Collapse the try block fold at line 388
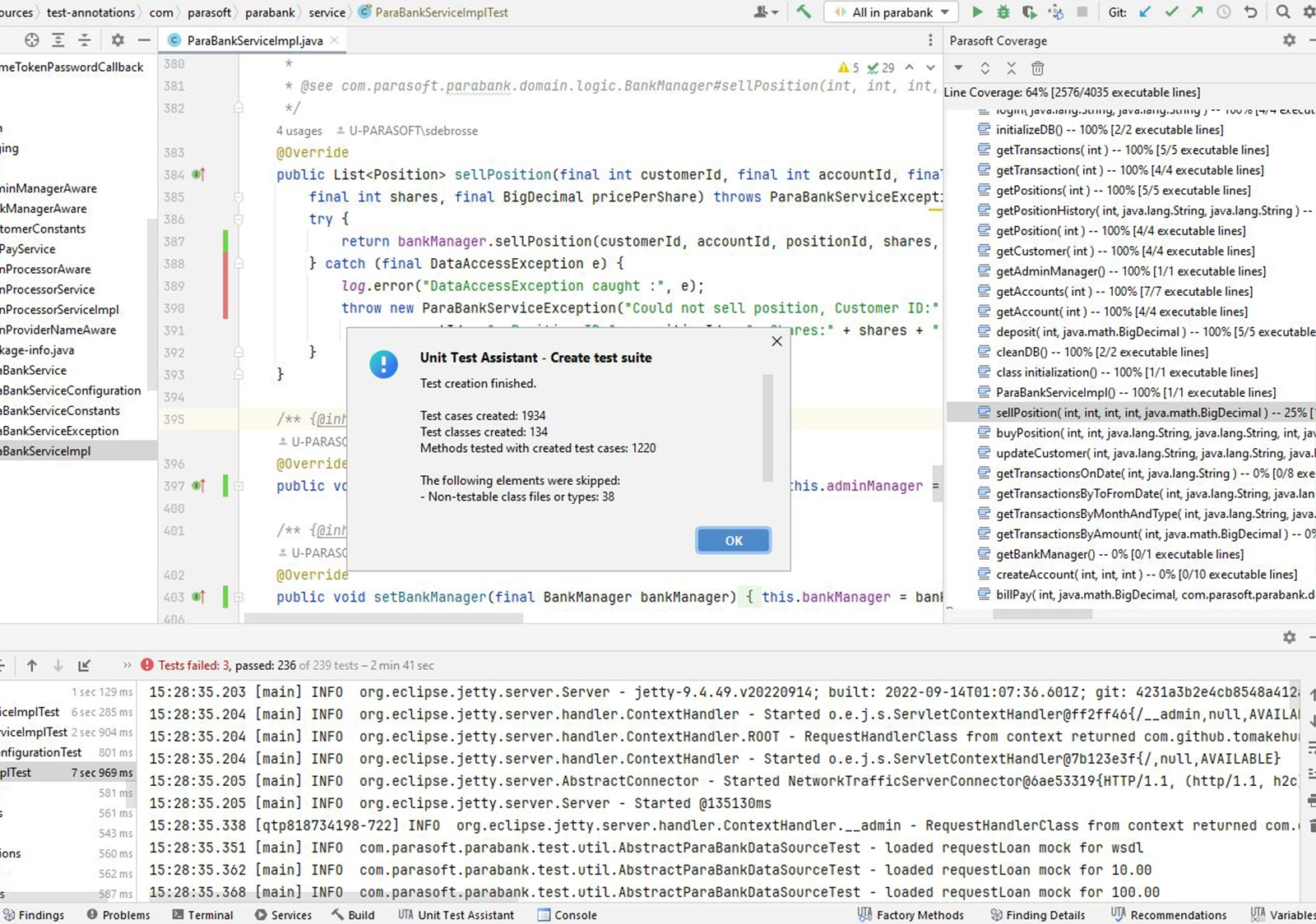The image size is (1316, 924). click(238, 264)
